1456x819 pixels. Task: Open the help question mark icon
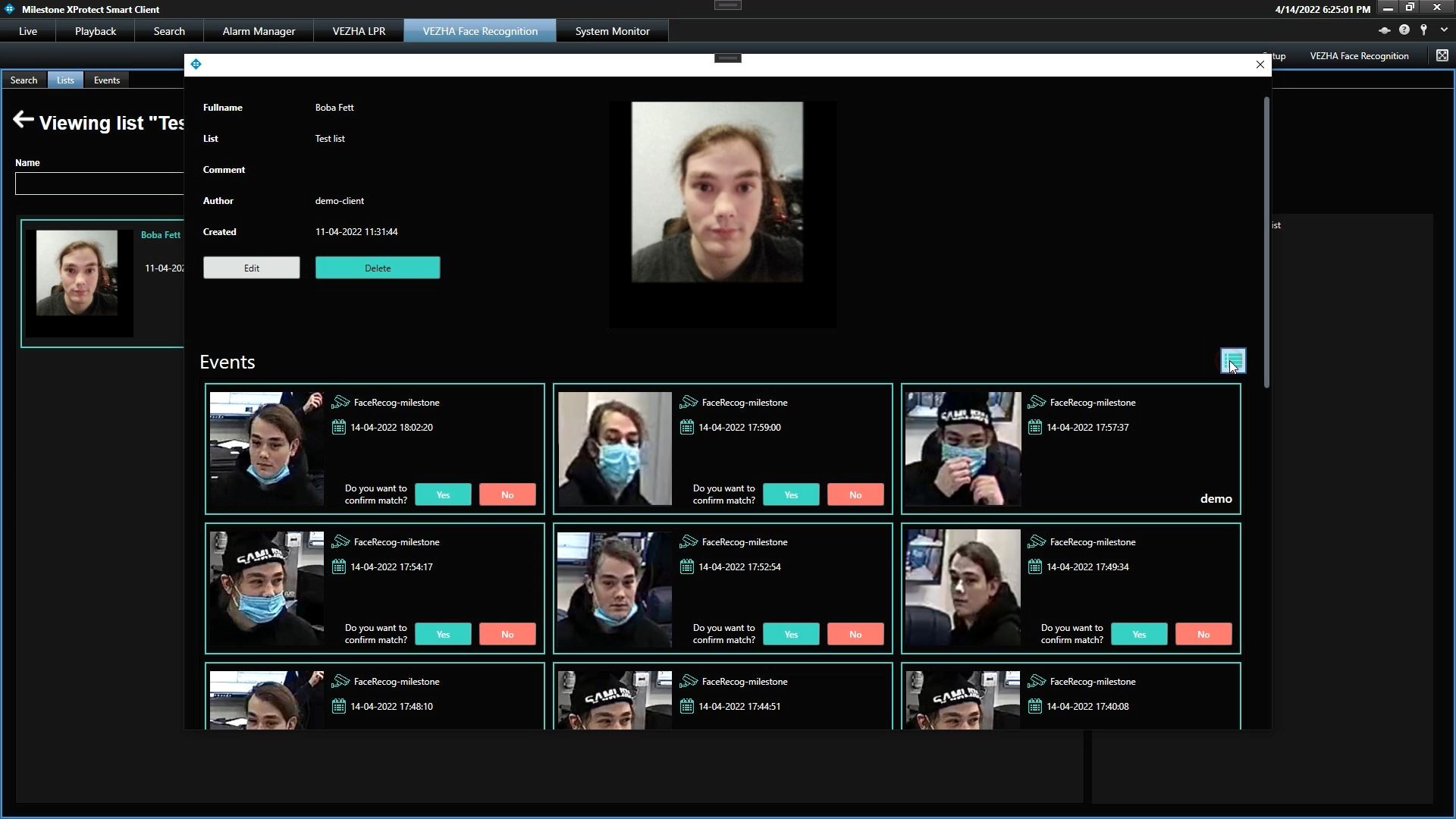tap(1404, 30)
